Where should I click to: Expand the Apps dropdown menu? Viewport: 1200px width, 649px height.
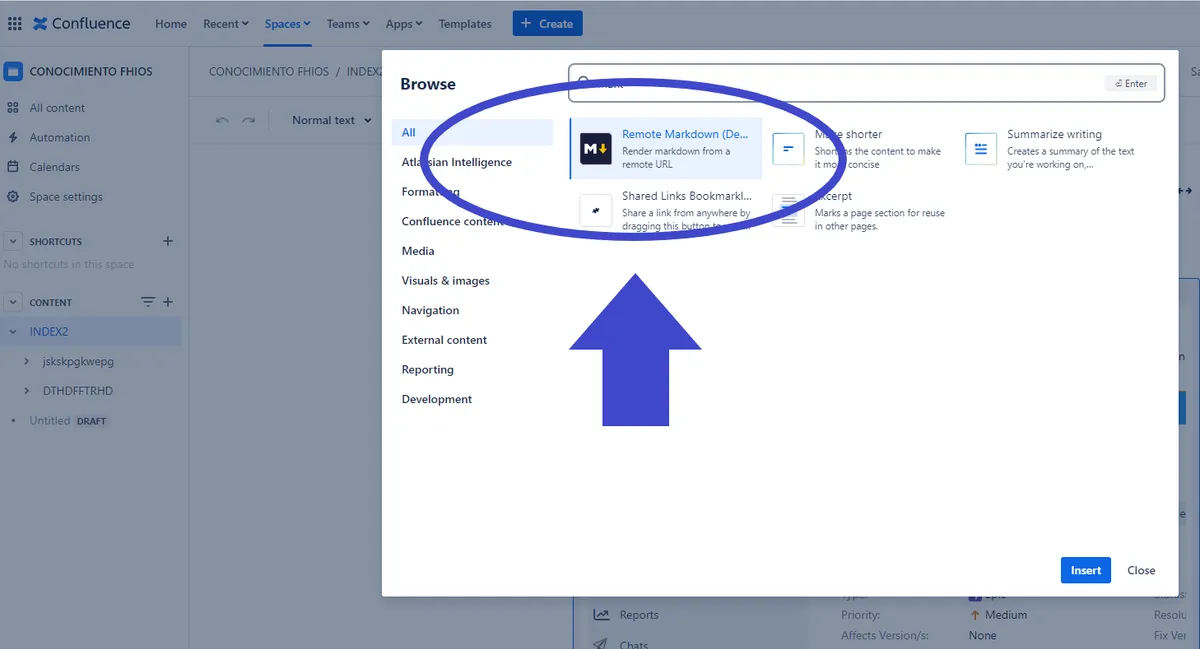click(404, 24)
